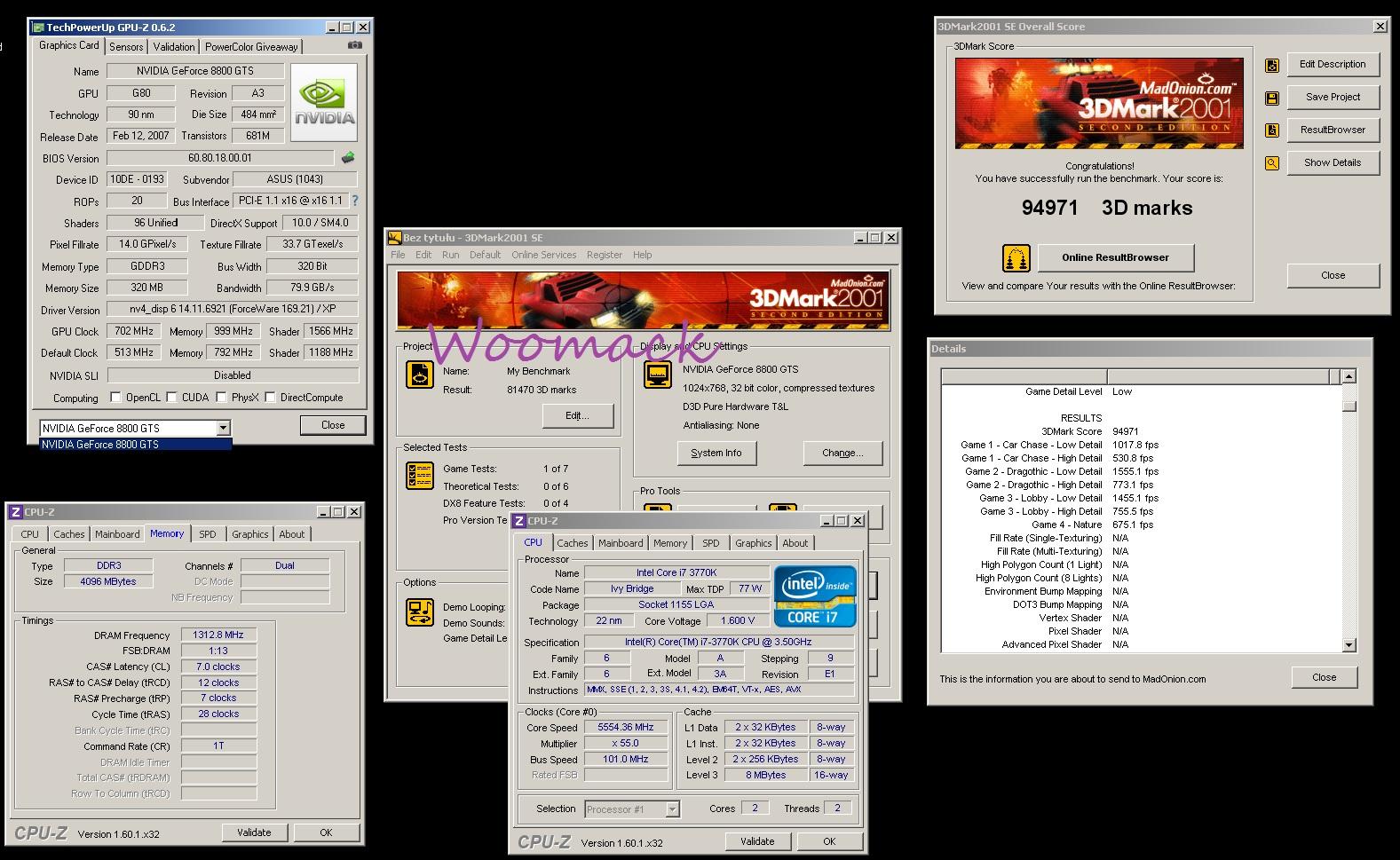The image size is (1400, 860).
Task: Open Caches tab in front CPU-Z window
Action: (x=573, y=543)
